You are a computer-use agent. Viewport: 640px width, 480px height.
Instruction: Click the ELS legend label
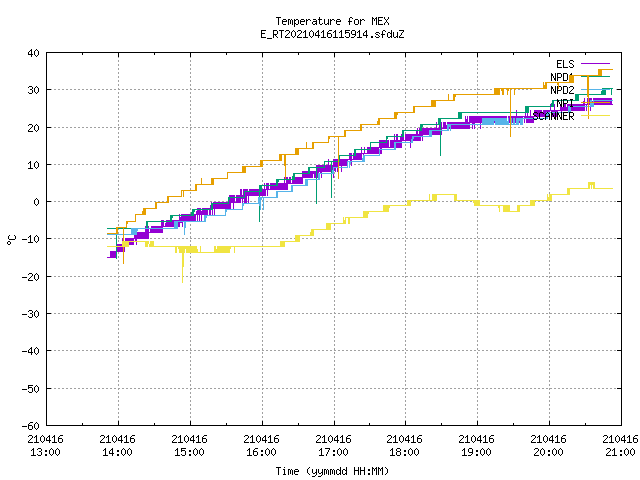pyautogui.click(x=565, y=64)
